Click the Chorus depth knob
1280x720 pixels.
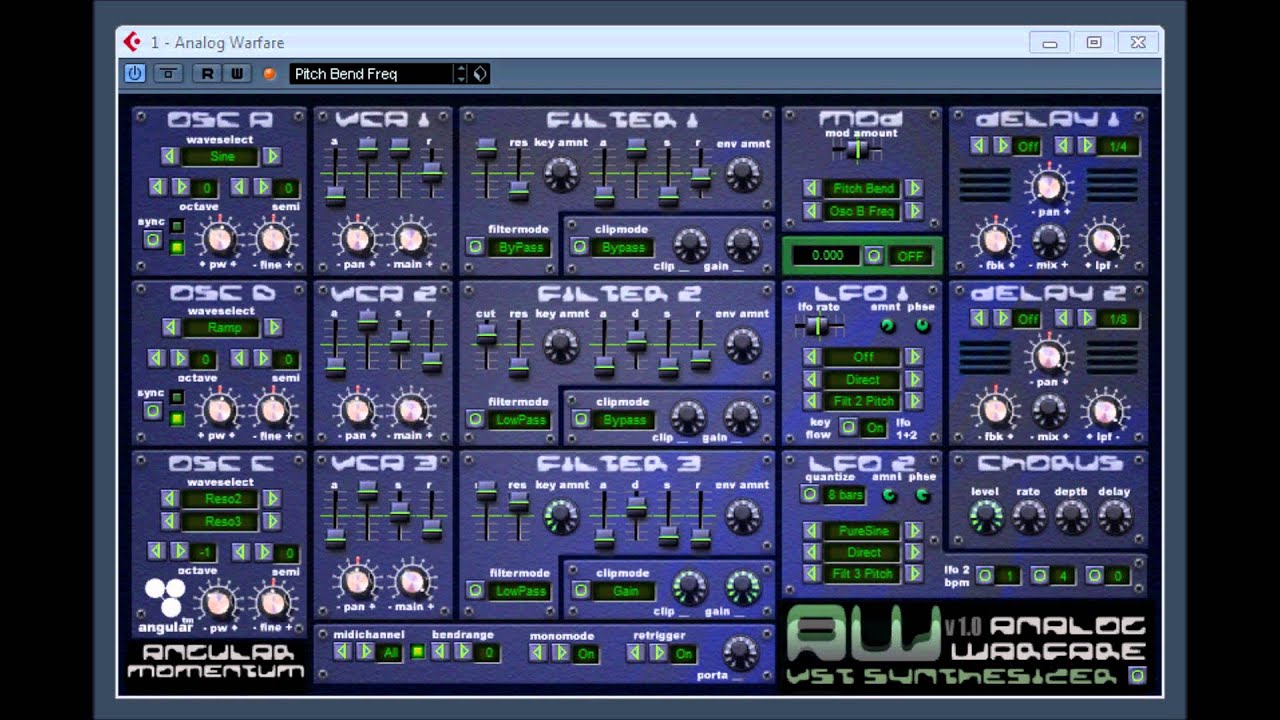[1071, 516]
